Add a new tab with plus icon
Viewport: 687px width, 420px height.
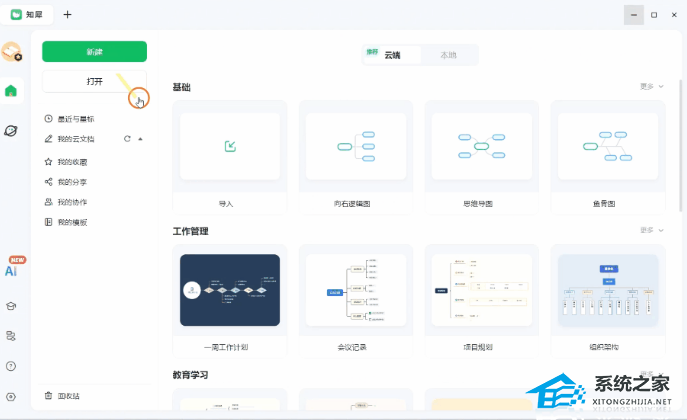tap(67, 15)
